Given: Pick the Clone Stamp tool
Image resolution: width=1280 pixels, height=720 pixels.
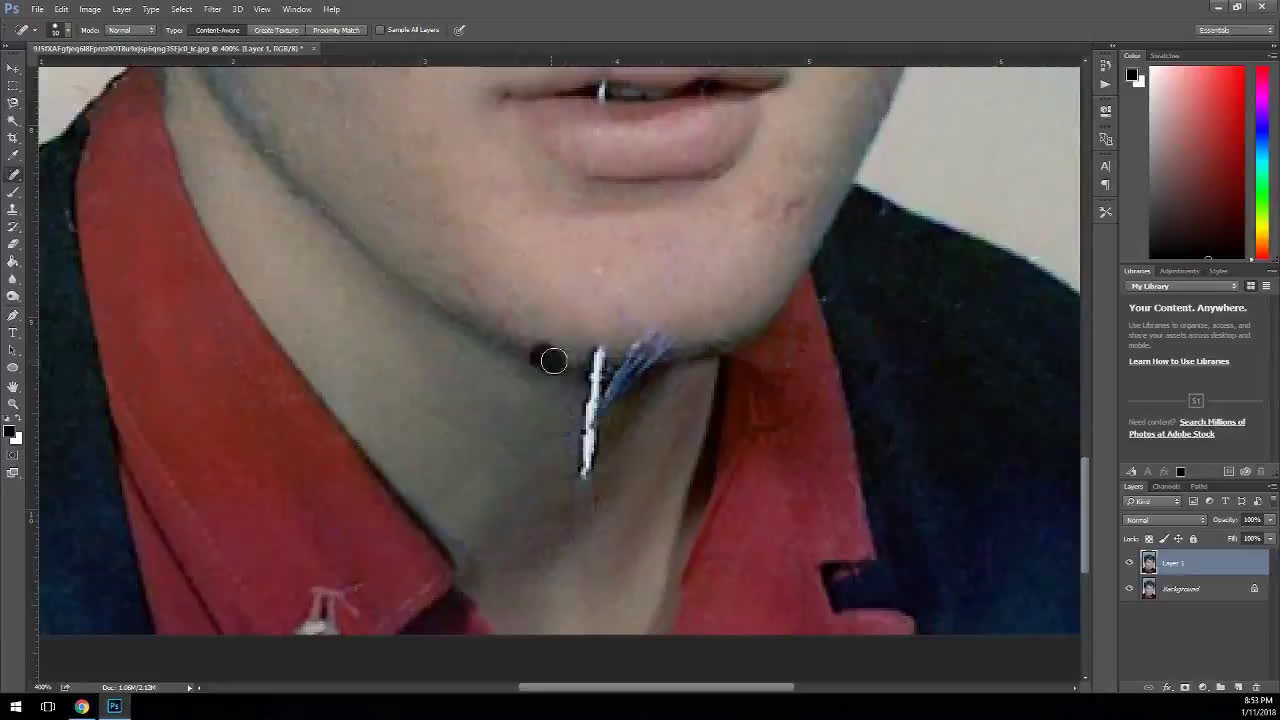Looking at the screenshot, I should [x=13, y=209].
